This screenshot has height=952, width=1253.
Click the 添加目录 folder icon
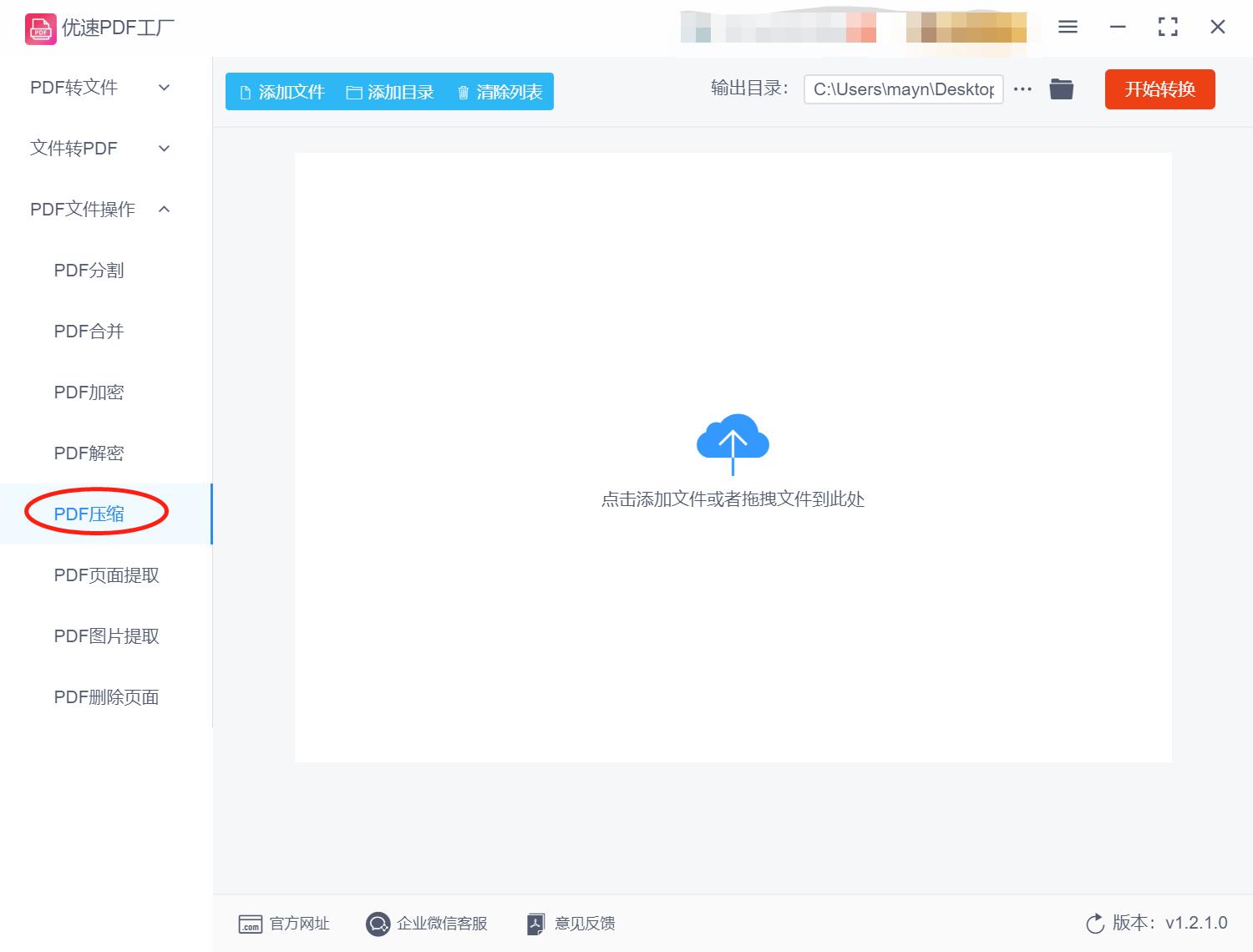pyautogui.click(x=354, y=92)
